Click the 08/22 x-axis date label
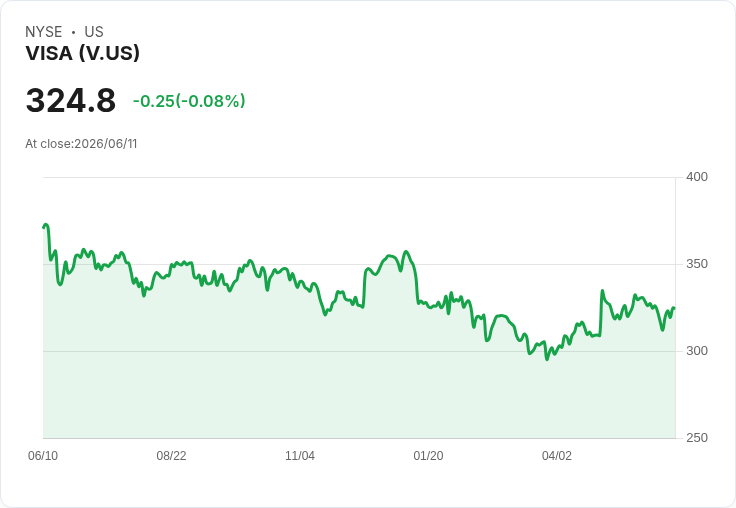The width and height of the screenshot is (736, 508). (171, 456)
